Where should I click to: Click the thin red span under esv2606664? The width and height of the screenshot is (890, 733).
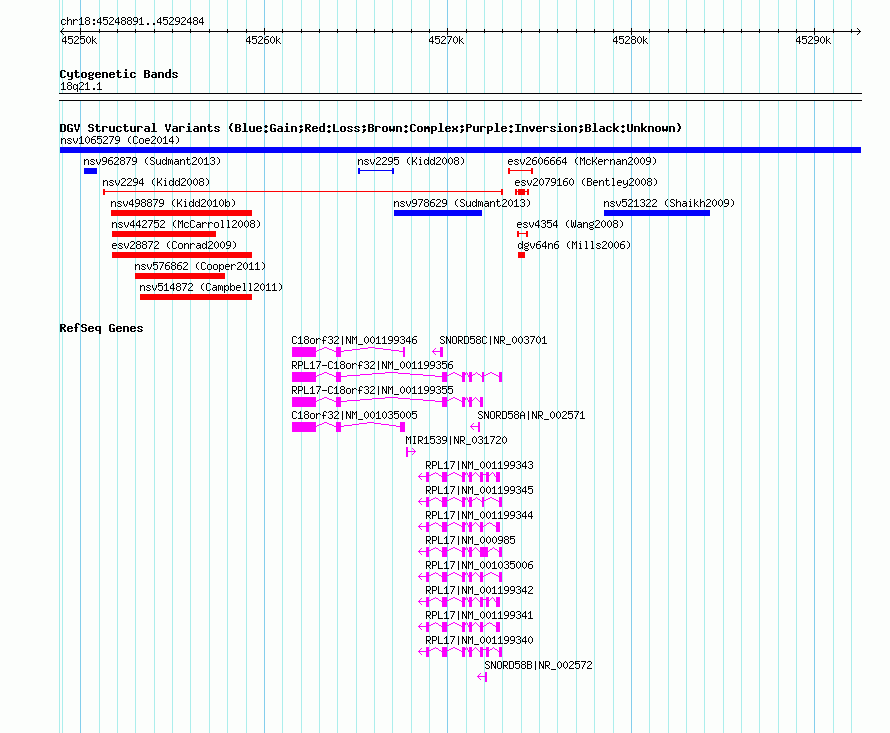click(x=520, y=171)
